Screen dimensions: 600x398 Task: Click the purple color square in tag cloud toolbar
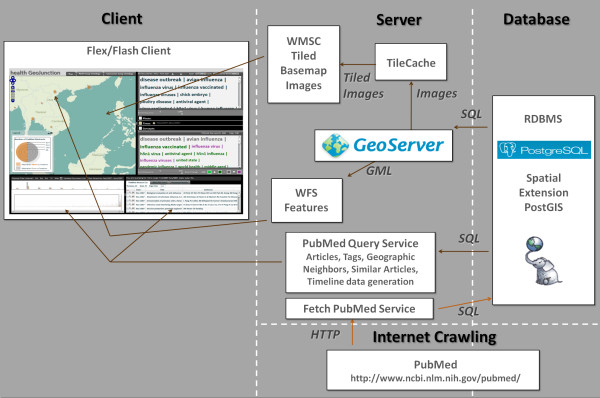coord(239,172)
